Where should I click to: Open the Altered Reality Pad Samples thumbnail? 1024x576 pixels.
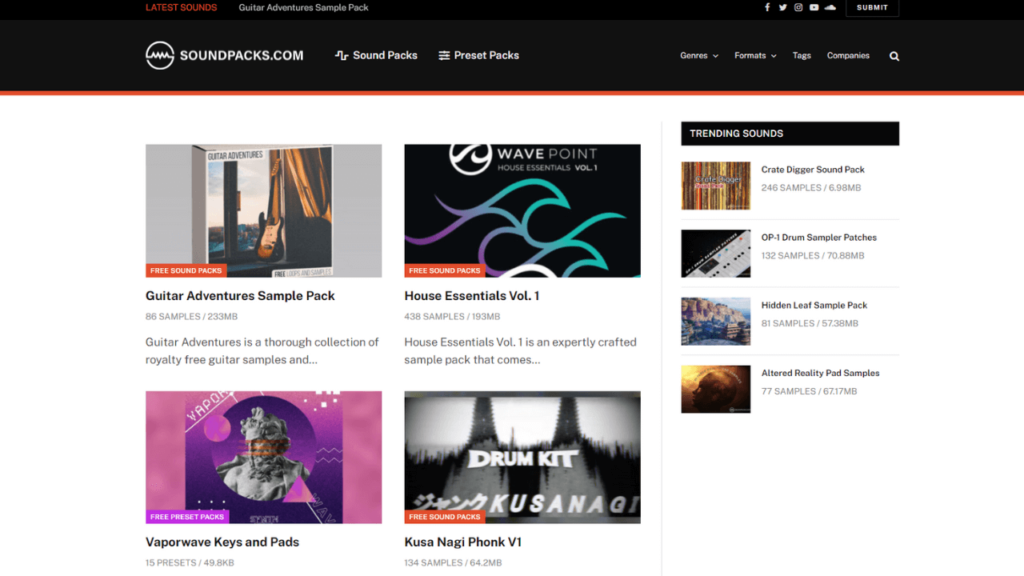[x=716, y=389]
